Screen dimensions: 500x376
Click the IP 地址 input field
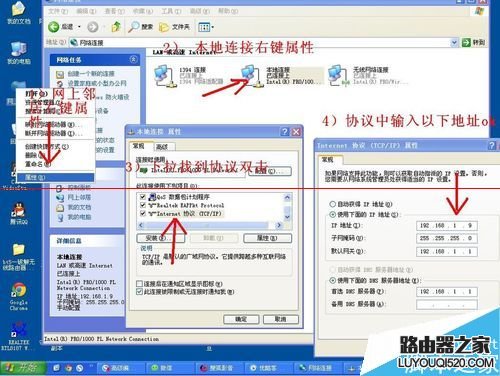tap(447, 226)
